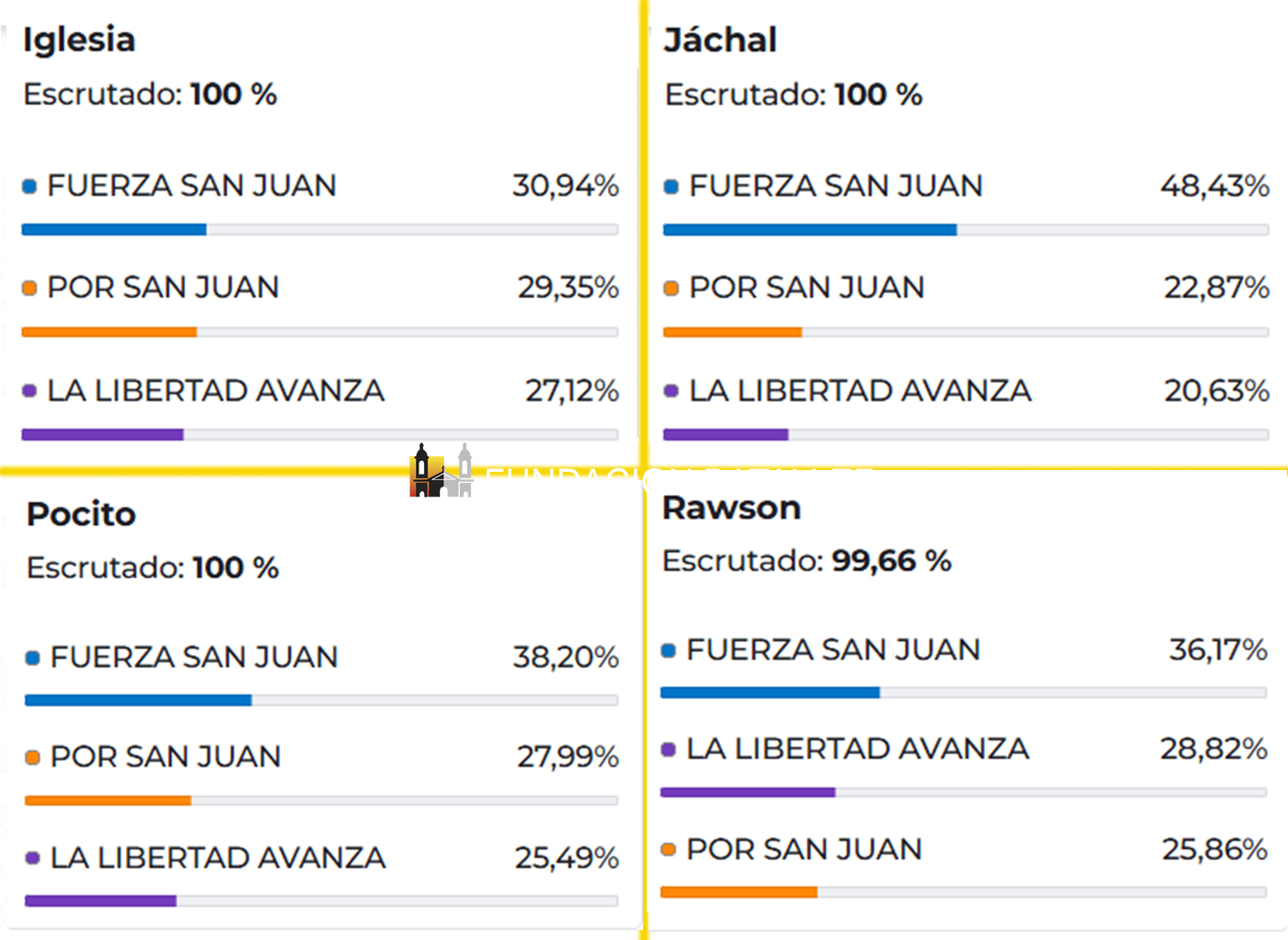Click the blue dot beside Fuerza San Juan in Pocito
The height and width of the screenshot is (940, 1288).
33,658
